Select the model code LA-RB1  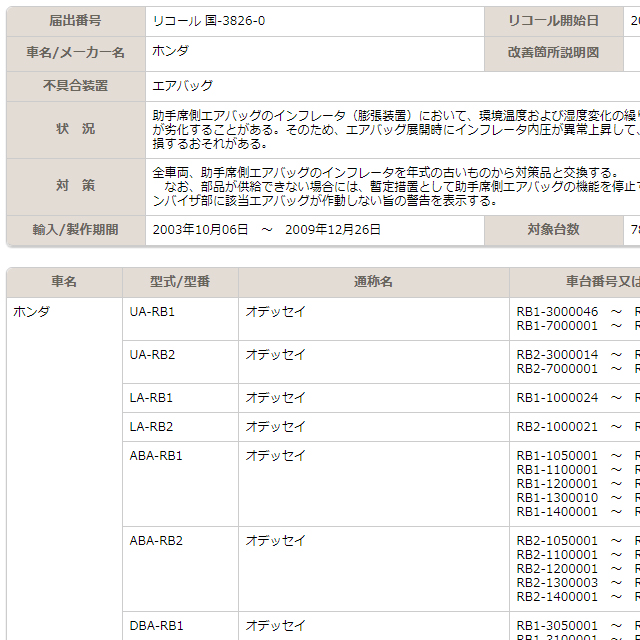[151, 398]
